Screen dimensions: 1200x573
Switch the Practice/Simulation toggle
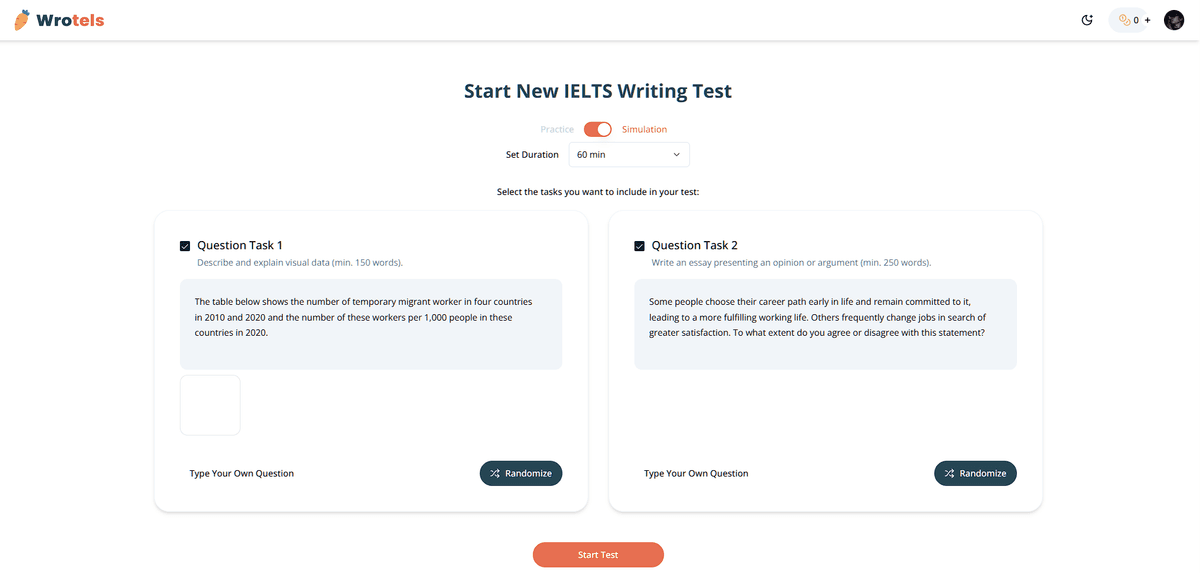(x=597, y=129)
